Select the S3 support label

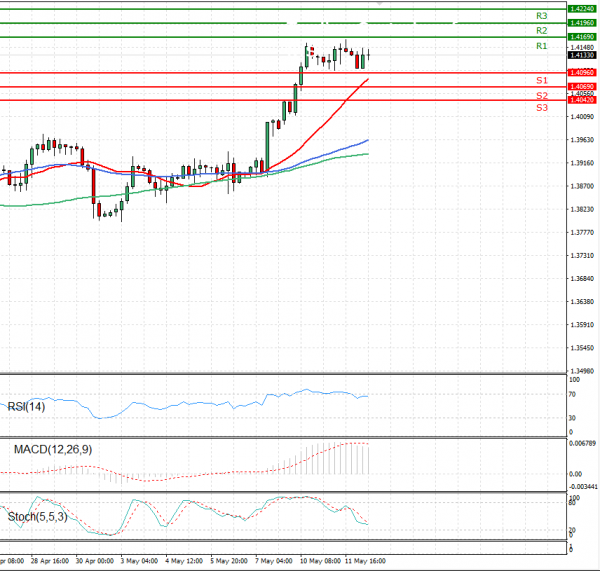(x=542, y=108)
